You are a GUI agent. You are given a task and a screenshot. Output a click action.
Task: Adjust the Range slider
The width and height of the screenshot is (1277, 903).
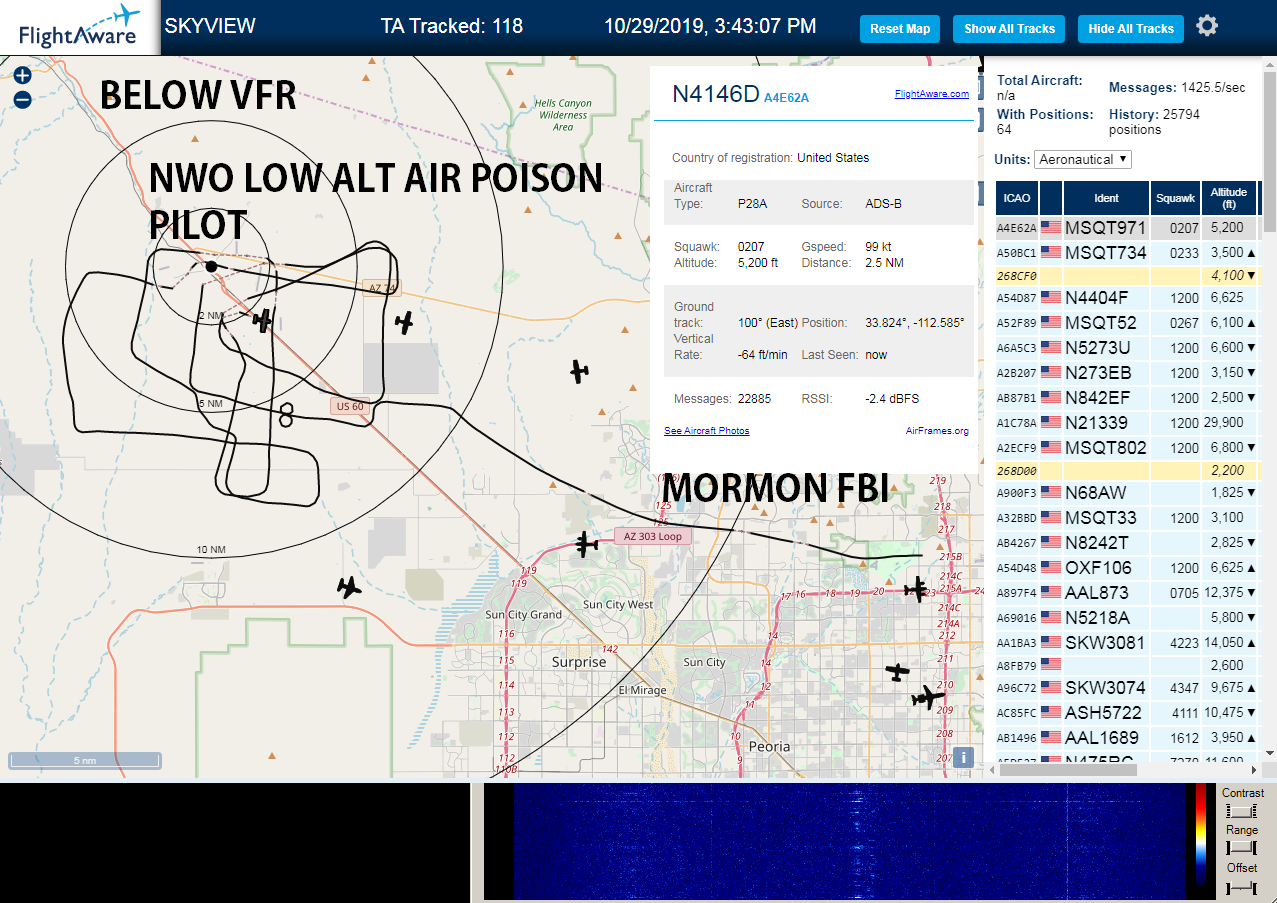click(x=1243, y=848)
